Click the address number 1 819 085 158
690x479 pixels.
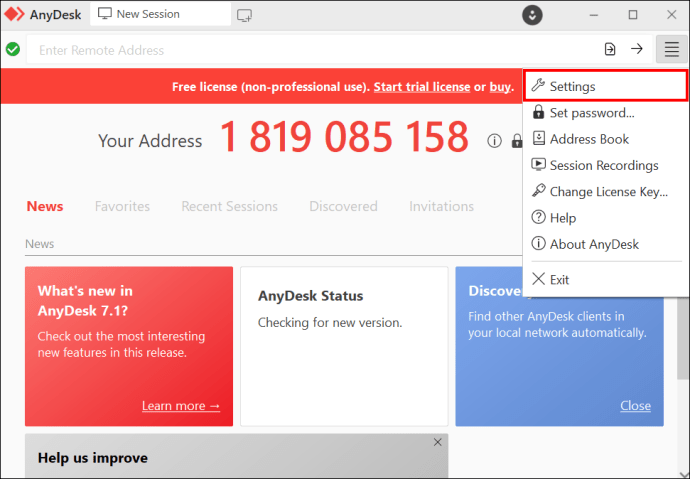pyautogui.click(x=344, y=137)
